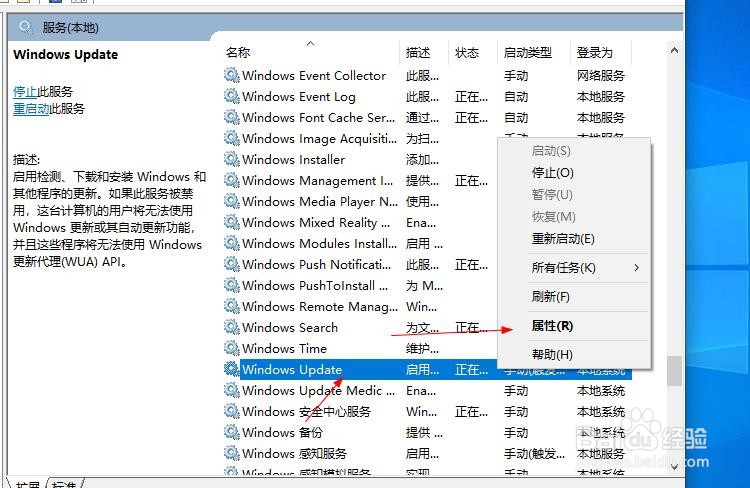
Task: Click gear icon of Windows Event Collector
Action: tap(232, 75)
